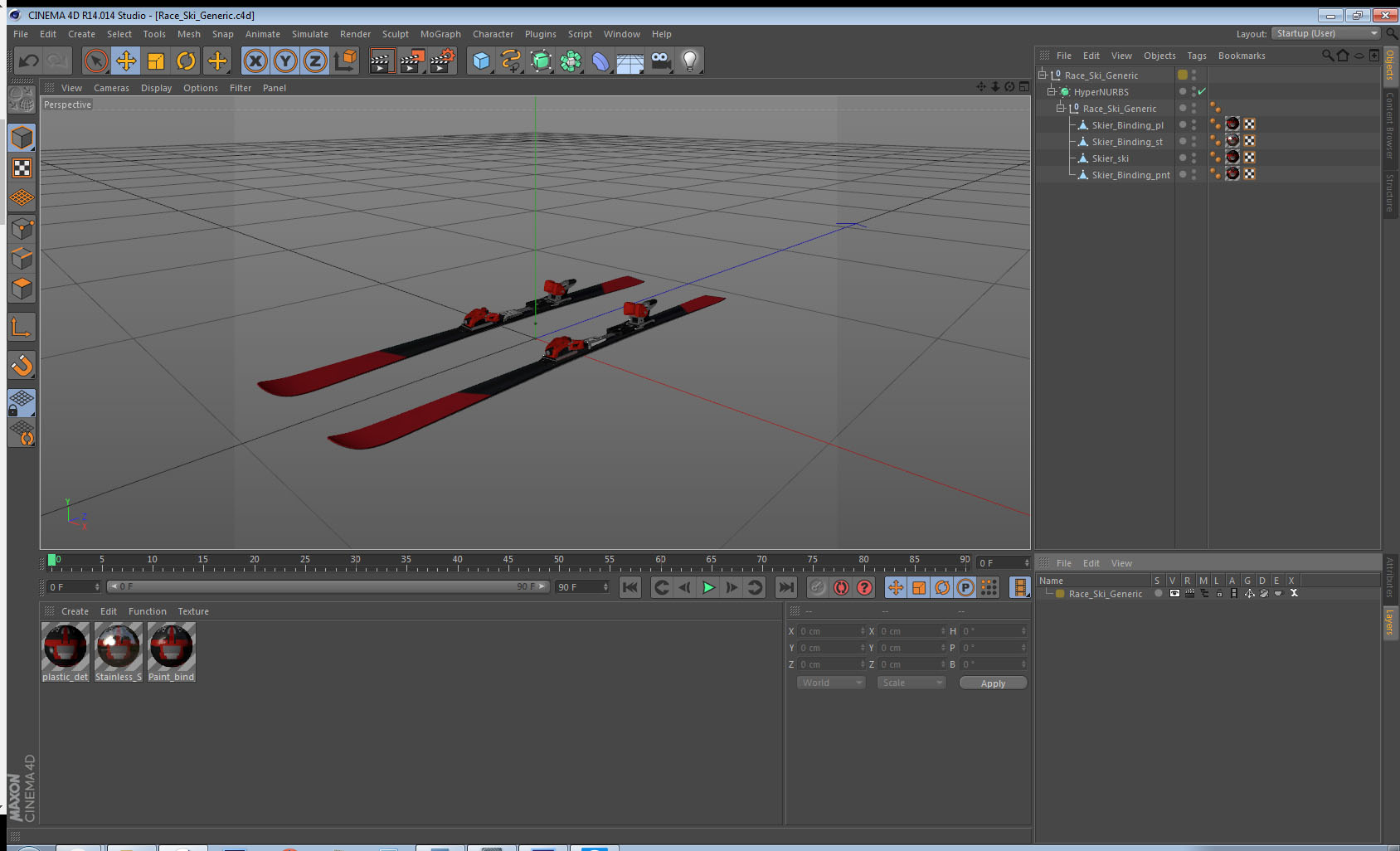Step the end frame 90 F spinner

(605, 586)
